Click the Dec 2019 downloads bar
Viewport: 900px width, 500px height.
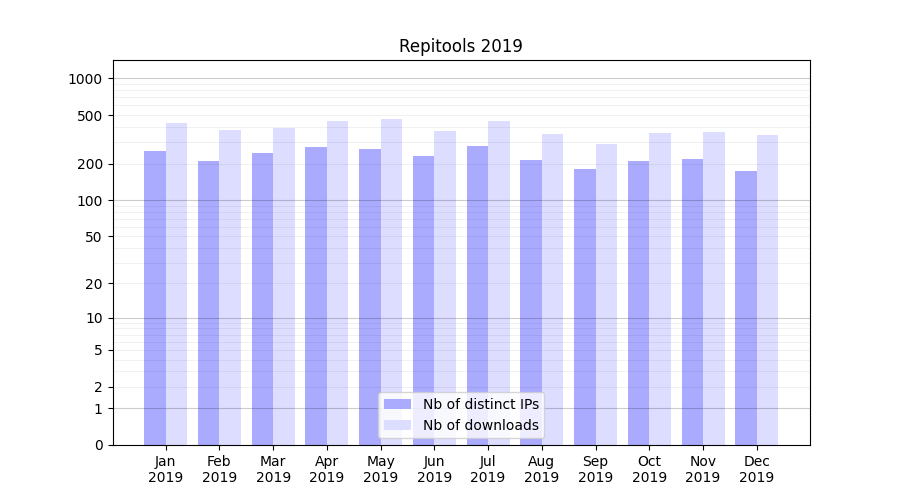point(768,290)
